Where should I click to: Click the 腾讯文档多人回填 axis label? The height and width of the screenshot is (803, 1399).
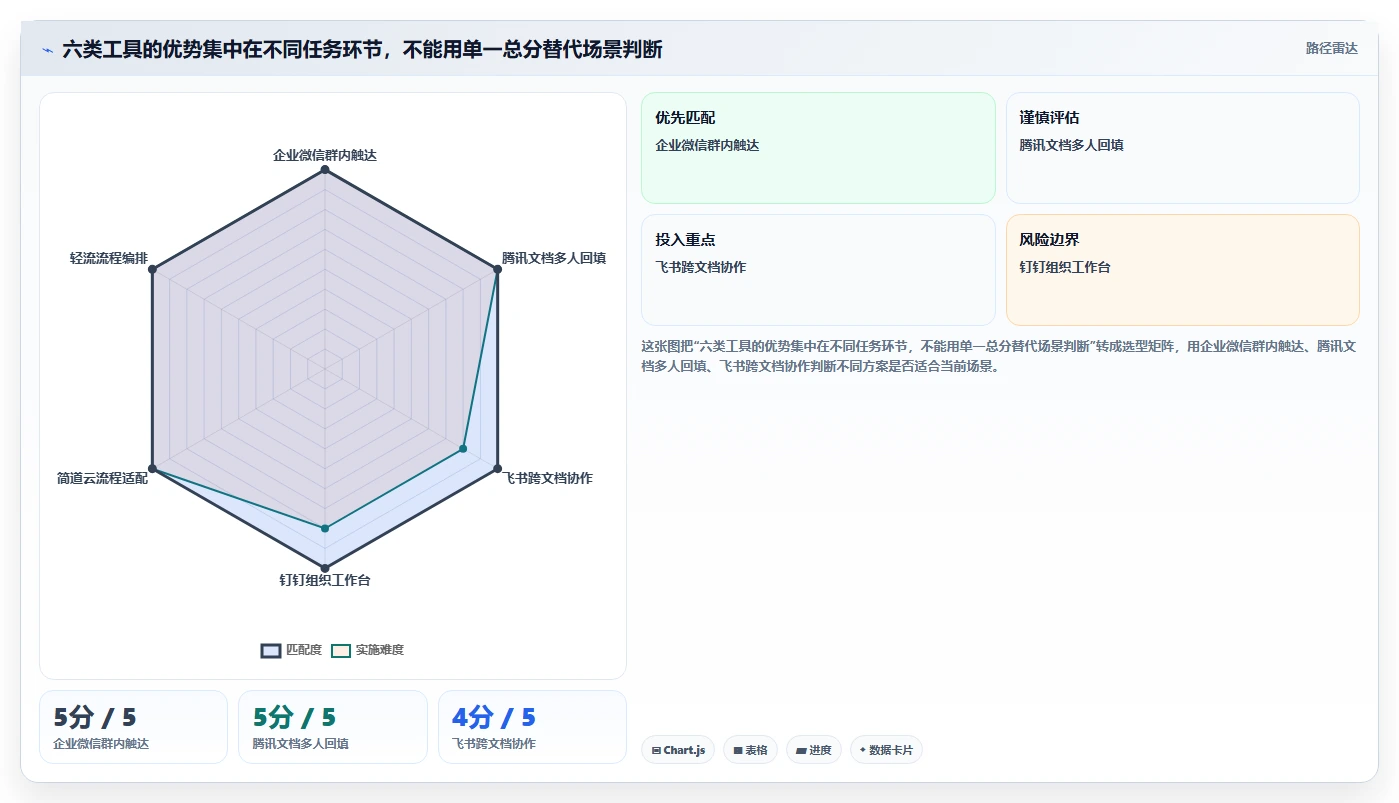click(x=554, y=258)
